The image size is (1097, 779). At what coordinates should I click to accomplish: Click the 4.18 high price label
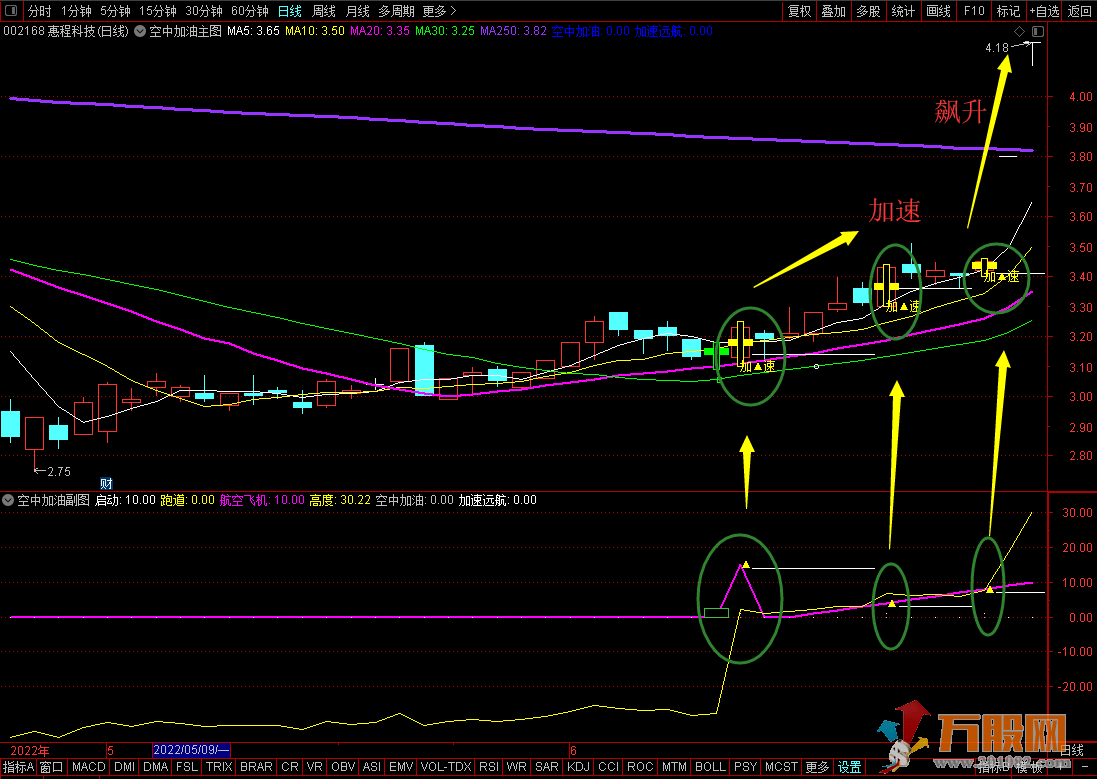click(x=997, y=48)
